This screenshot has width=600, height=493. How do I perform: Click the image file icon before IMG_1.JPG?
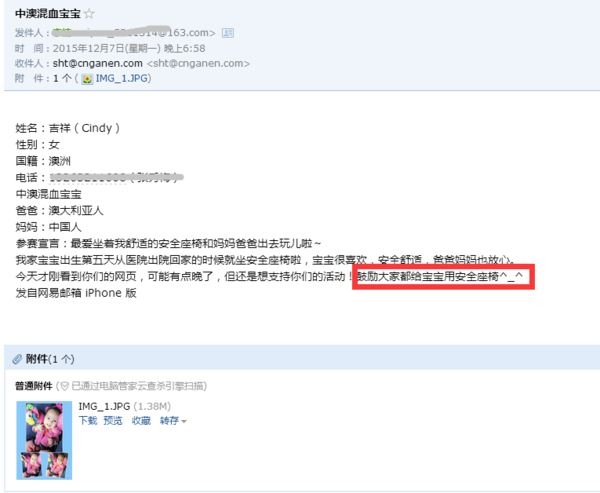87,79
